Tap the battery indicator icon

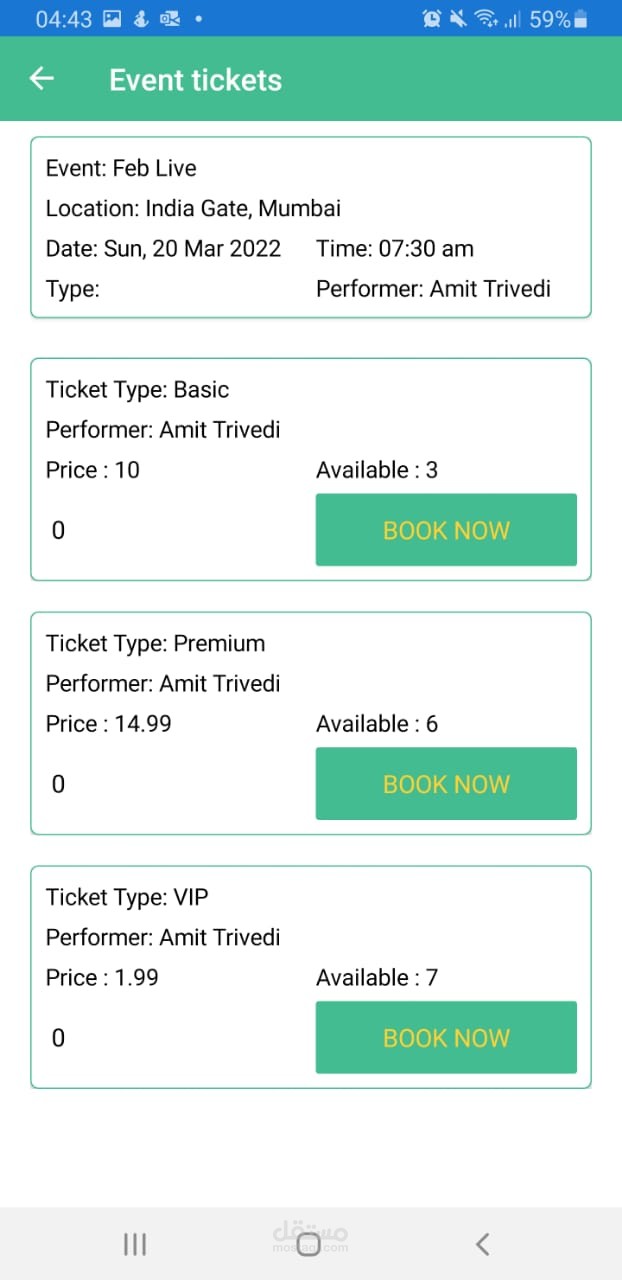(x=582, y=18)
